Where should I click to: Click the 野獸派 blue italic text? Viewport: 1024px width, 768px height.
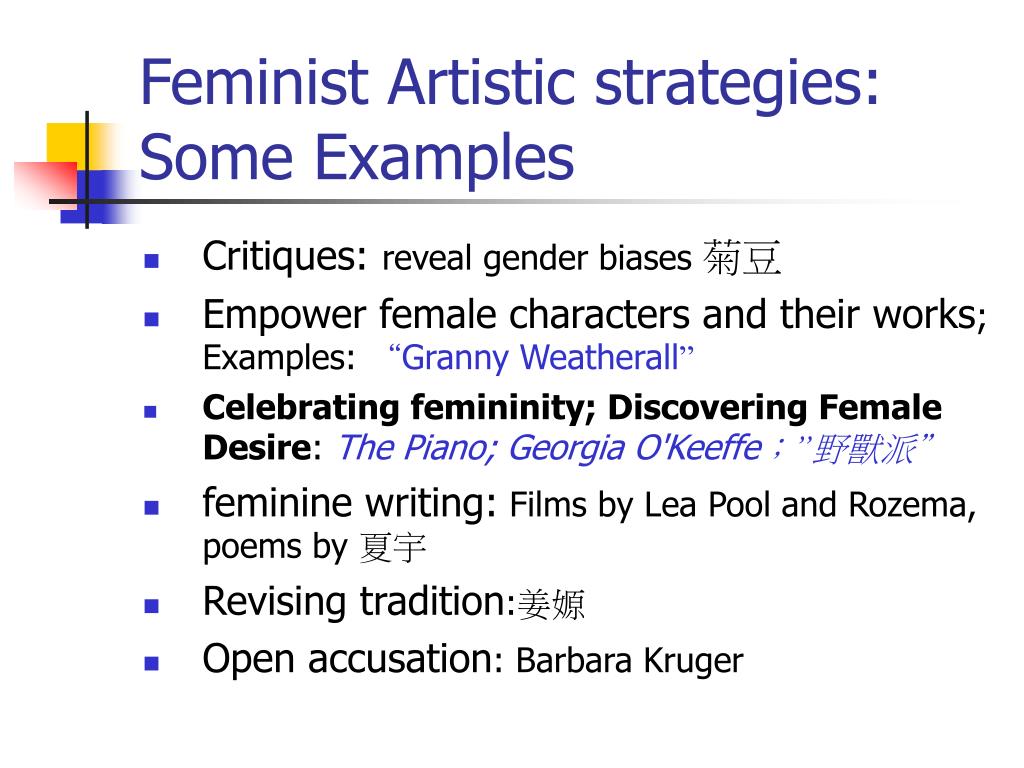pos(863,449)
